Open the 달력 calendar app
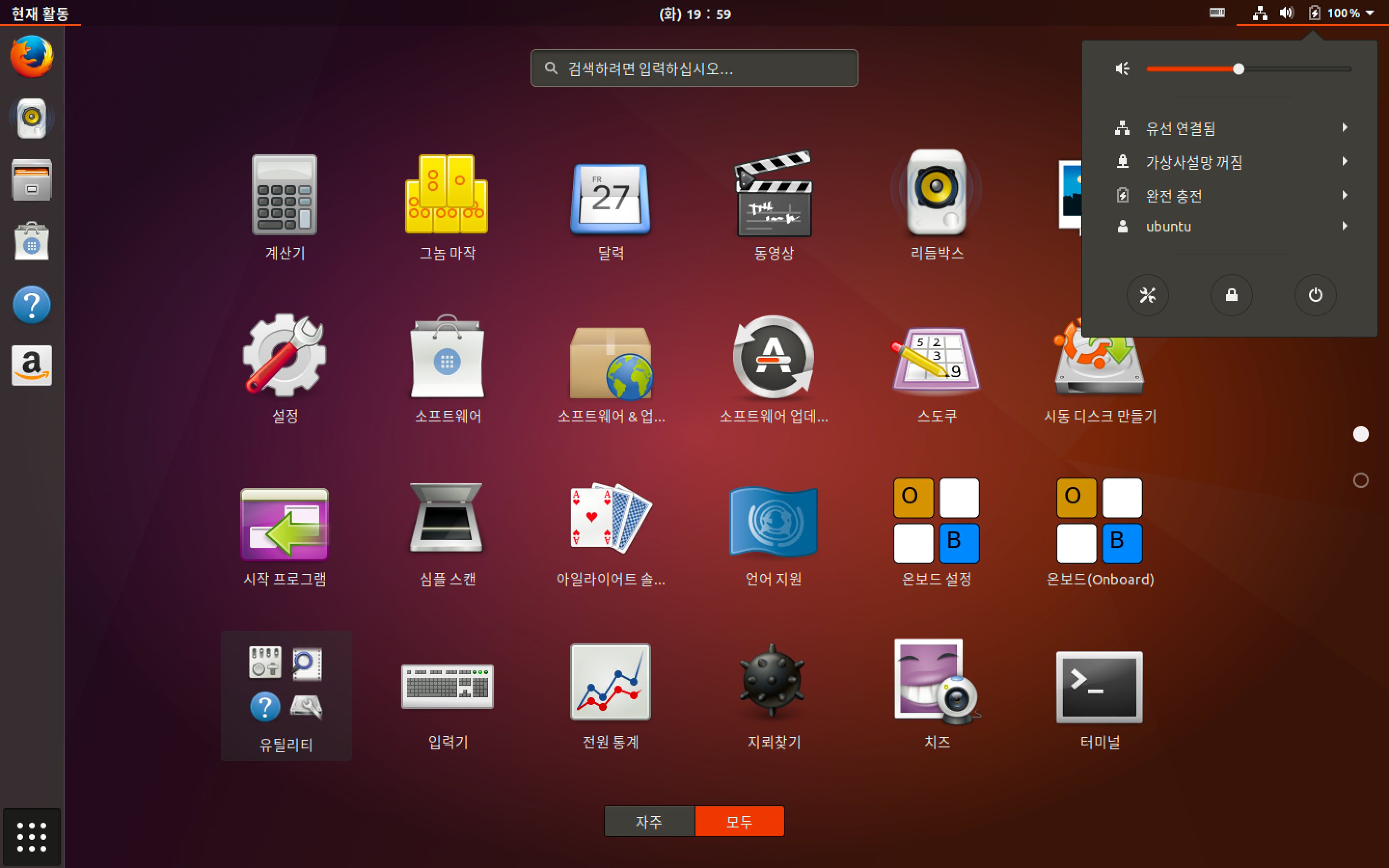Screen dimensions: 1389x868 point(610,207)
